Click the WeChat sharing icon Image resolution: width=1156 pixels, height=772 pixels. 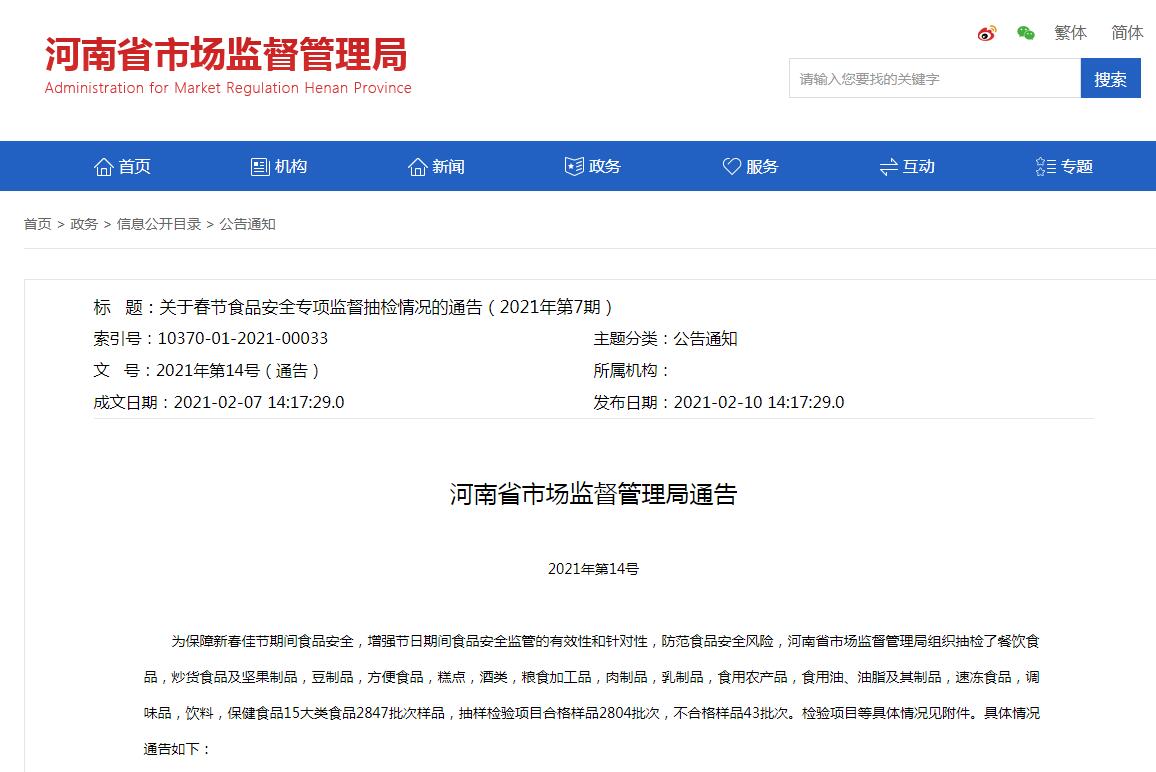click(1024, 33)
